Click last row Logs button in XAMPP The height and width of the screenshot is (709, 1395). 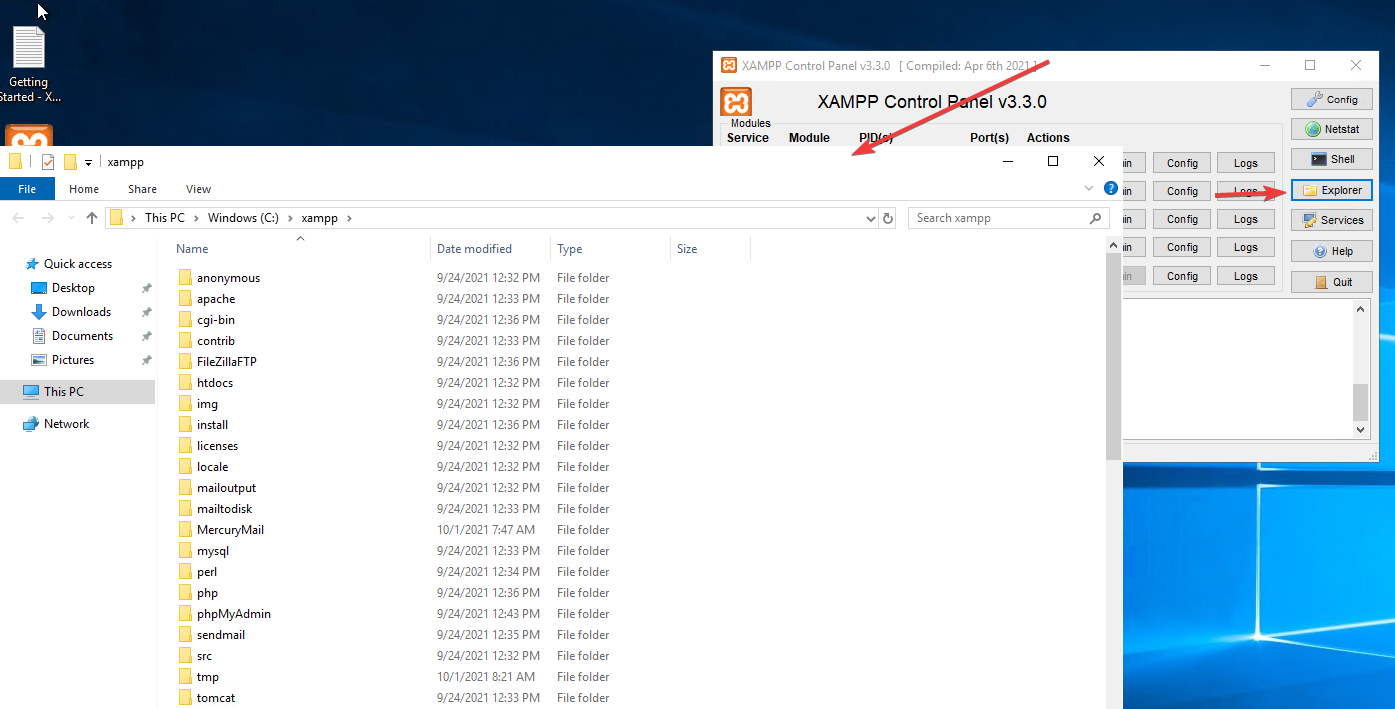coord(1245,276)
